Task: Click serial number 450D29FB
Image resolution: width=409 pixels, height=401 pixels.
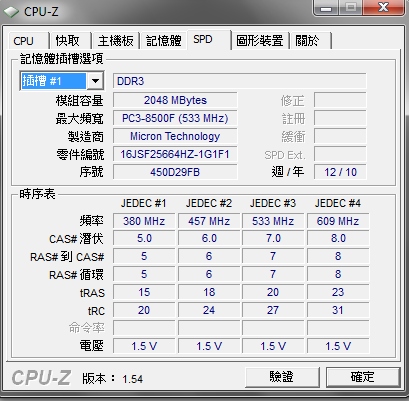Action: pyautogui.click(x=175, y=172)
